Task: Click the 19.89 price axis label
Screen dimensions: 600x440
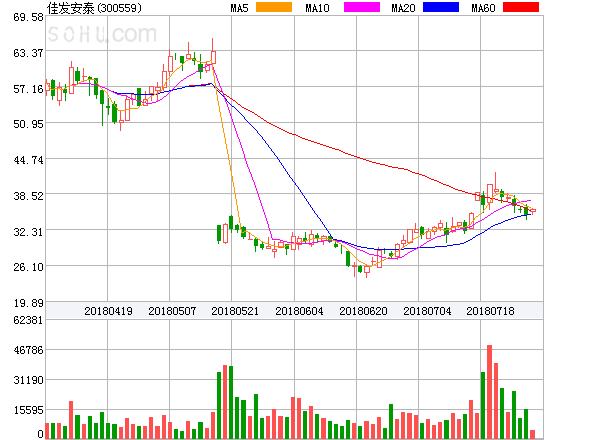Action: [28, 303]
